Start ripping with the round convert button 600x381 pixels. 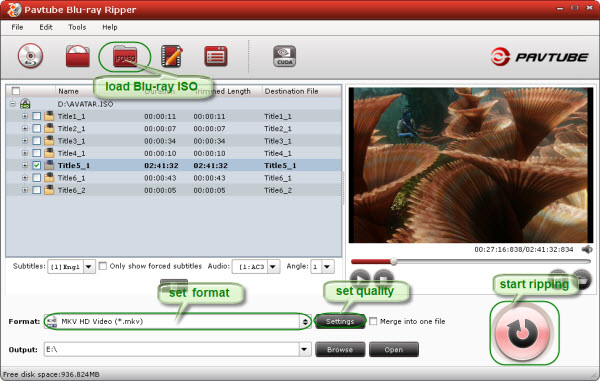(523, 333)
